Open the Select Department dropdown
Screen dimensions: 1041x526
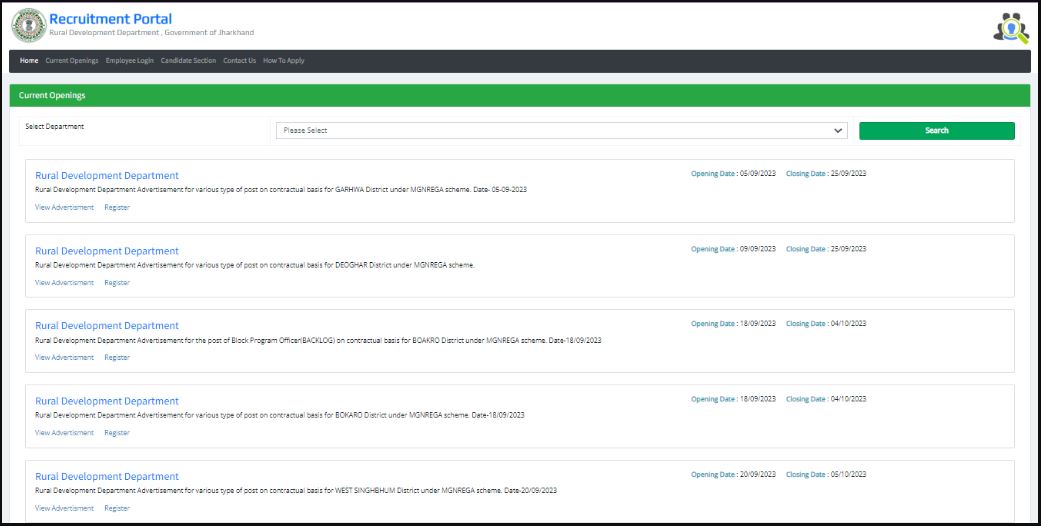coord(561,130)
